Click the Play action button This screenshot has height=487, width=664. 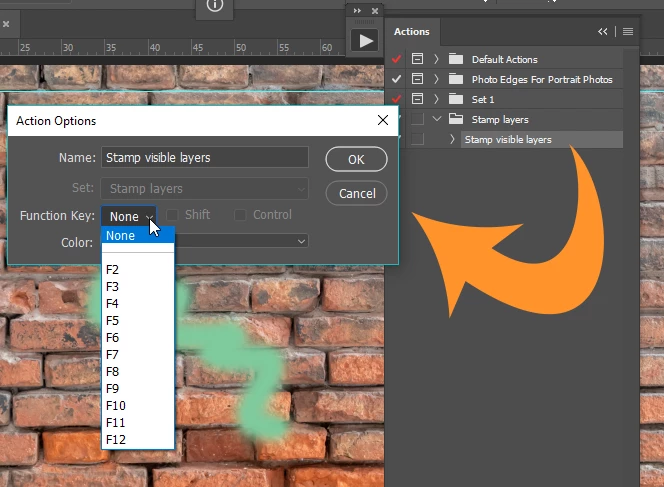coord(364,41)
